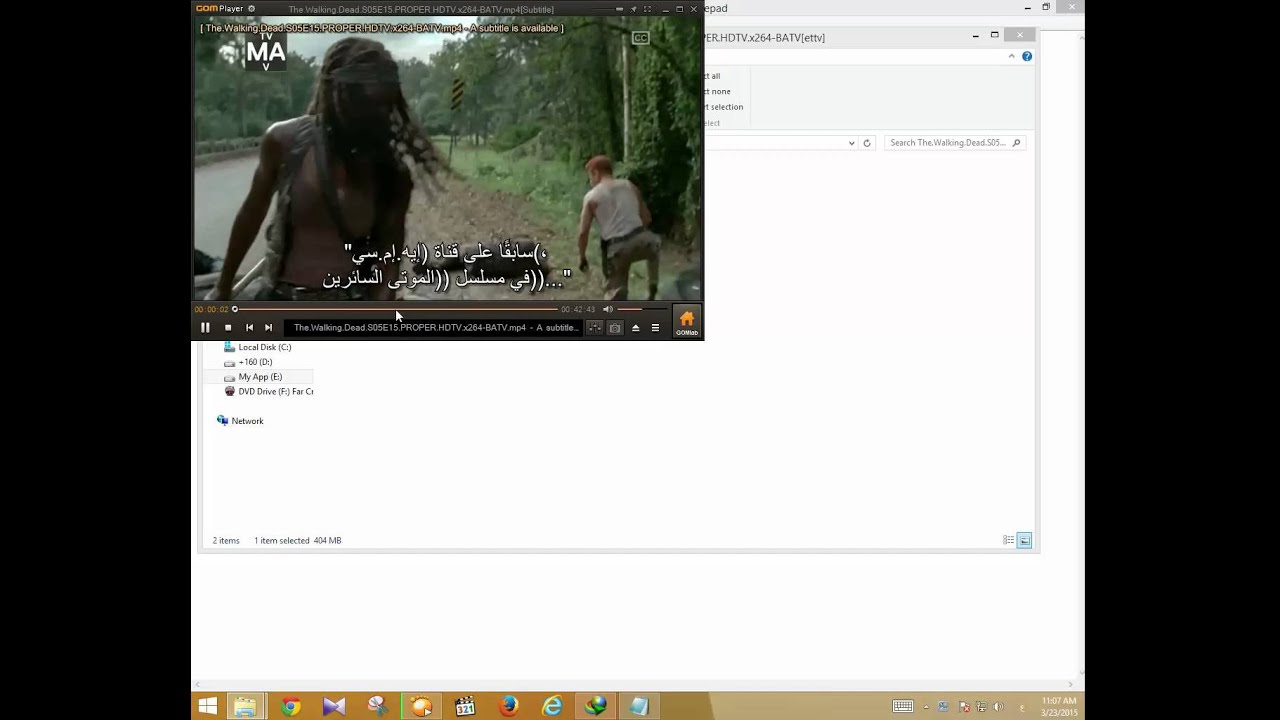Open the GOM Player playlist icon
This screenshot has height=720, width=1280.
[655, 328]
